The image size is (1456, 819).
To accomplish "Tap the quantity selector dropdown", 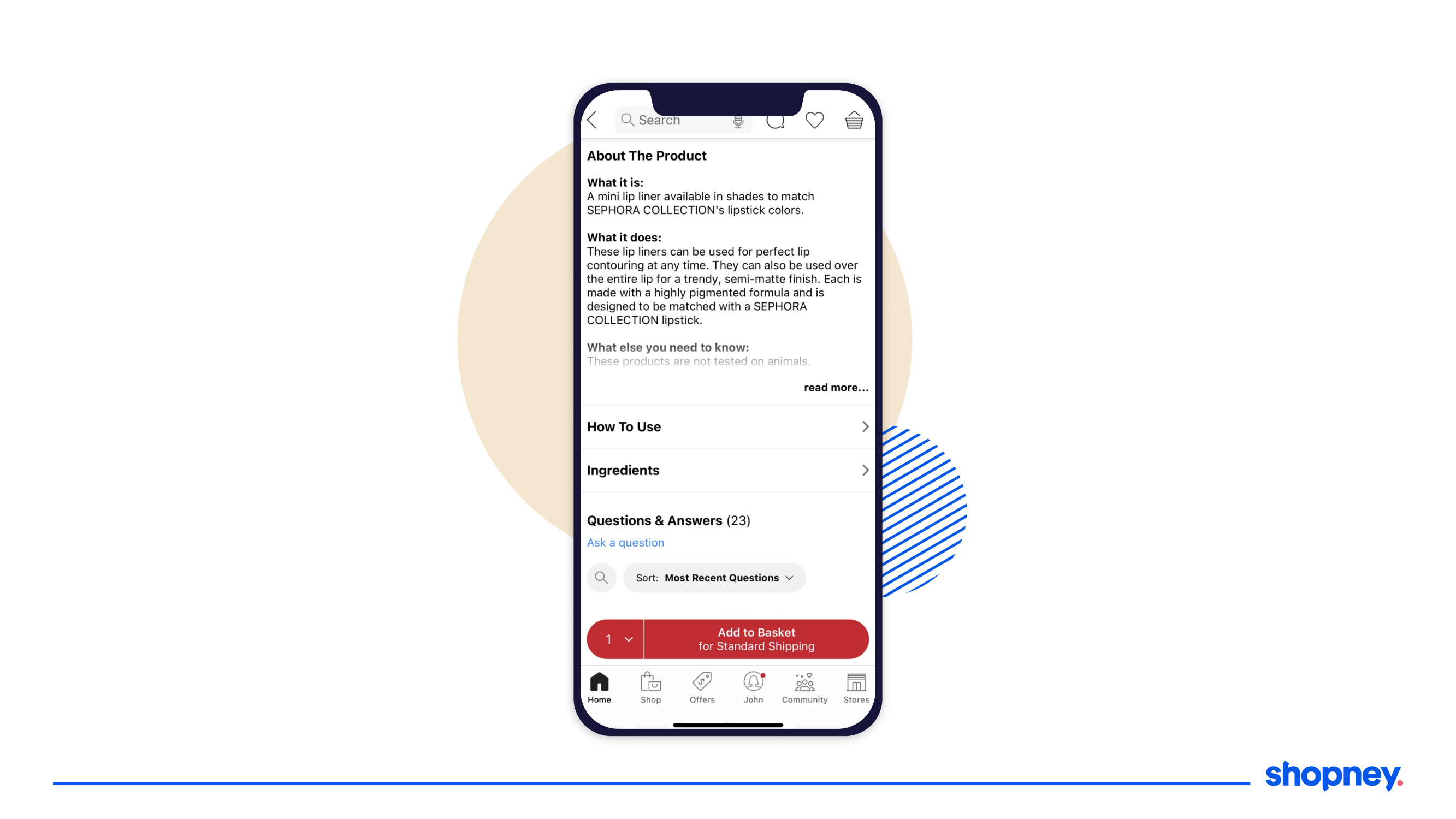I will (x=615, y=638).
